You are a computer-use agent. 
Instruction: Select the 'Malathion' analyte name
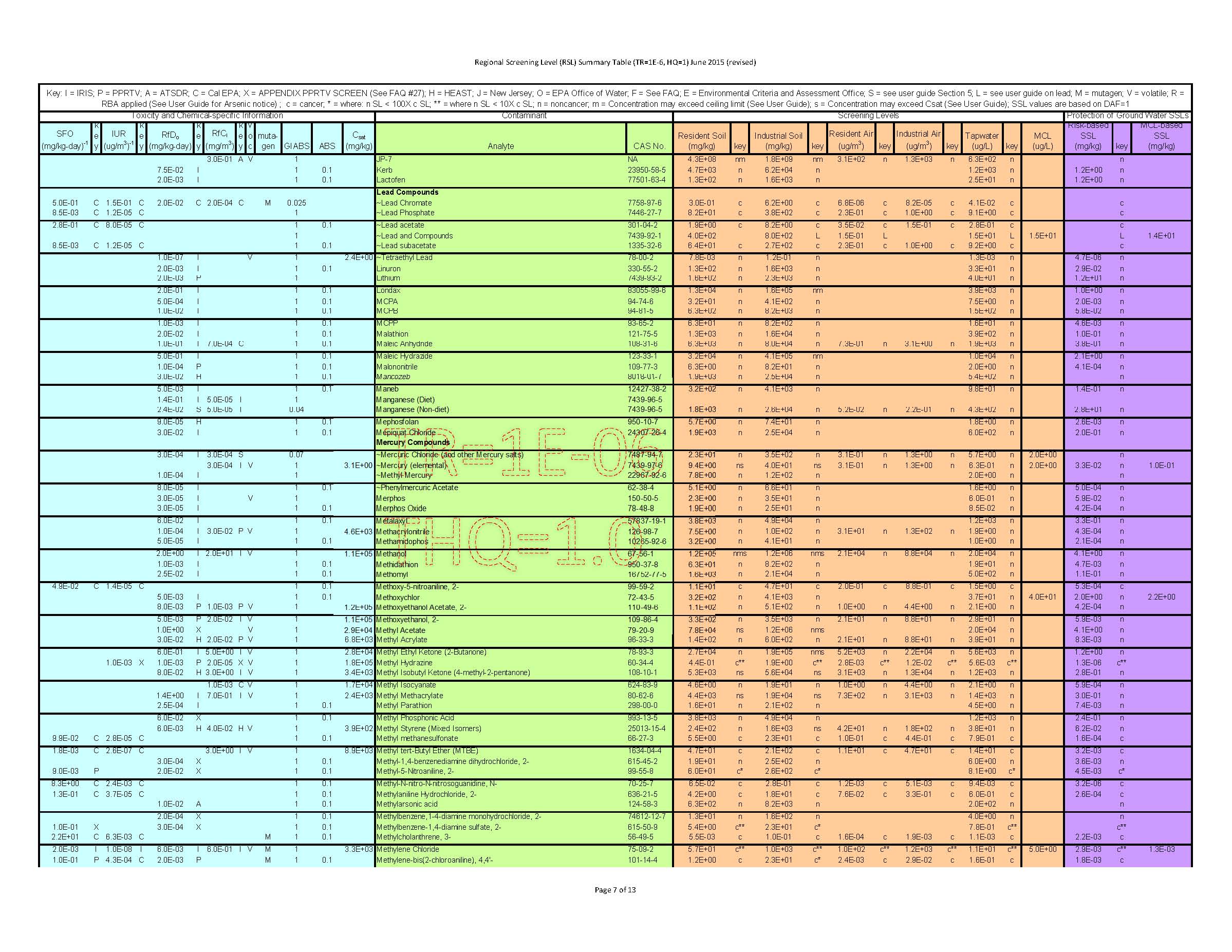[x=392, y=334]
